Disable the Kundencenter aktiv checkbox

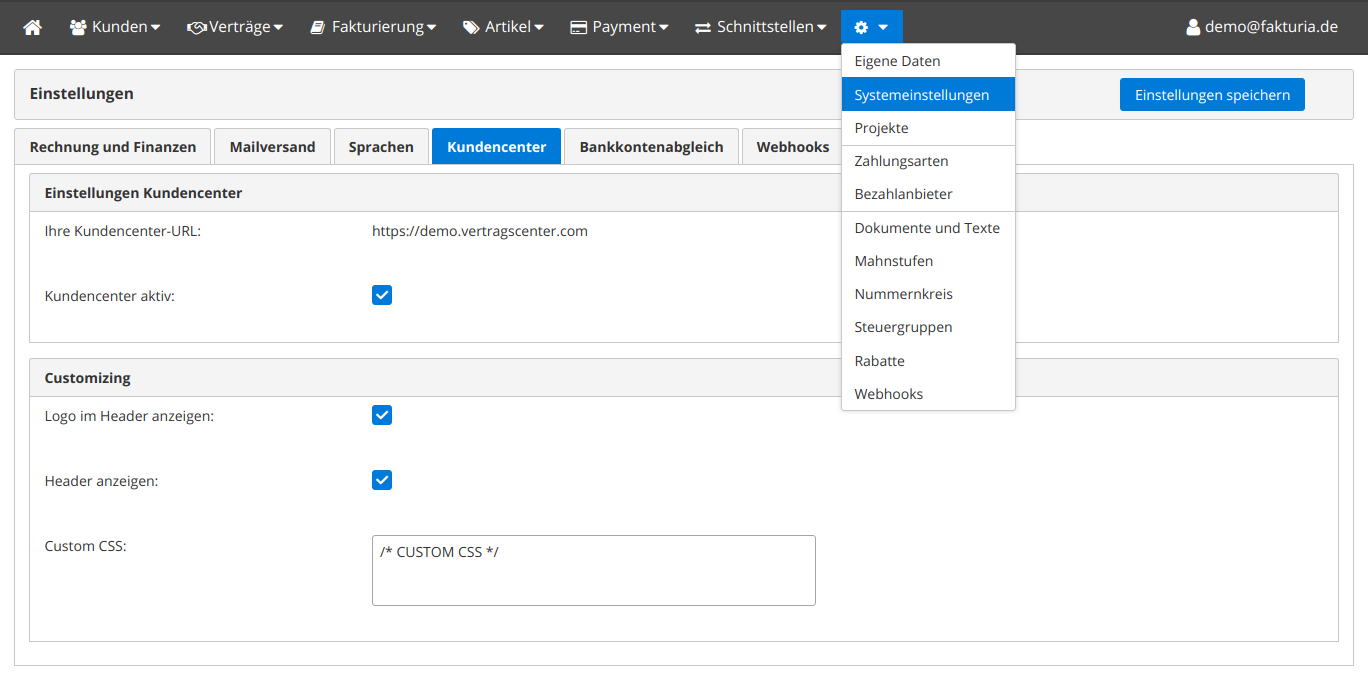coord(382,295)
